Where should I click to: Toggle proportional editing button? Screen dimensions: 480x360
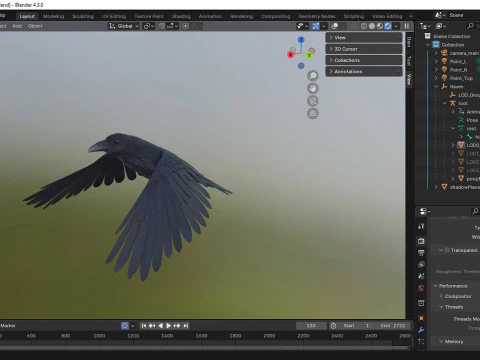pyautogui.click(x=185, y=26)
